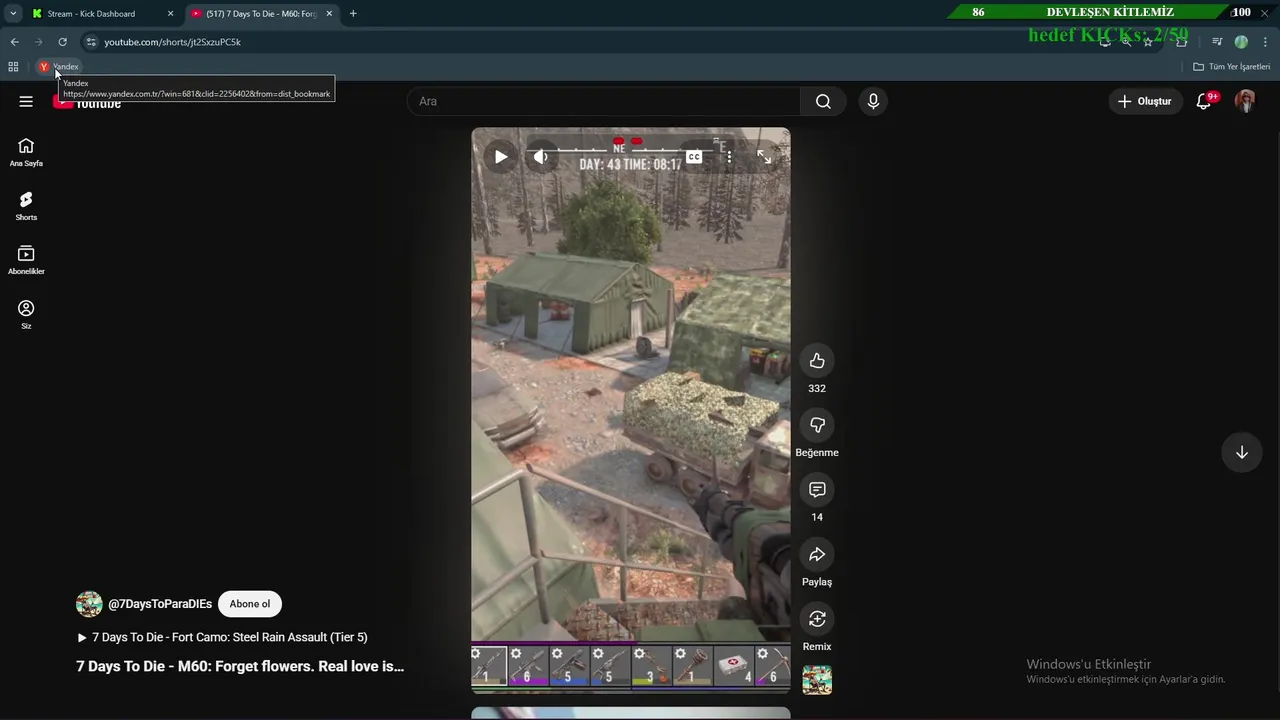Close the Kick Dashboard tab
1280x720 pixels.
click(x=170, y=14)
